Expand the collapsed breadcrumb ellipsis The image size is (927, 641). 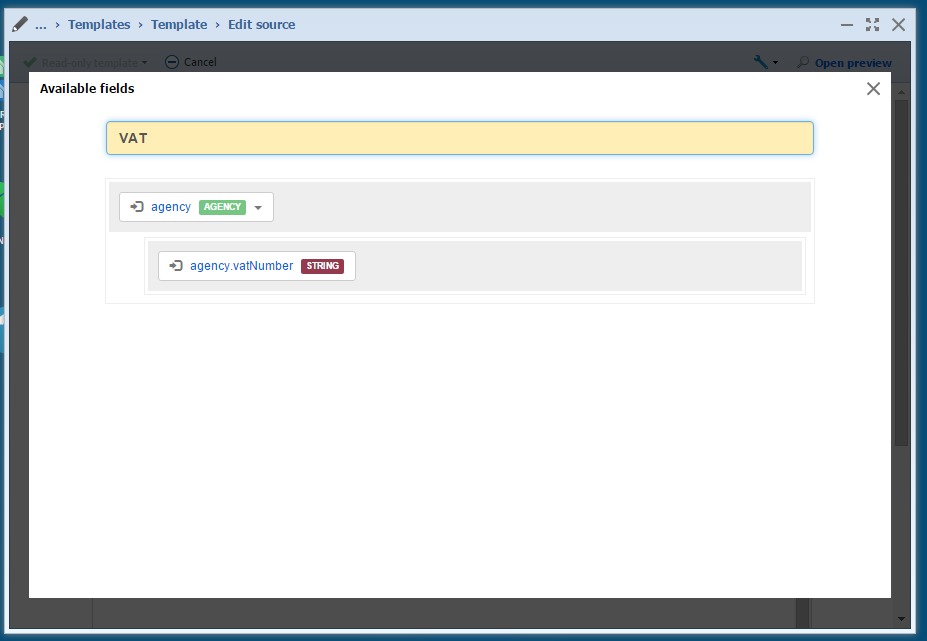pyautogui.click(x=40, y=24)
